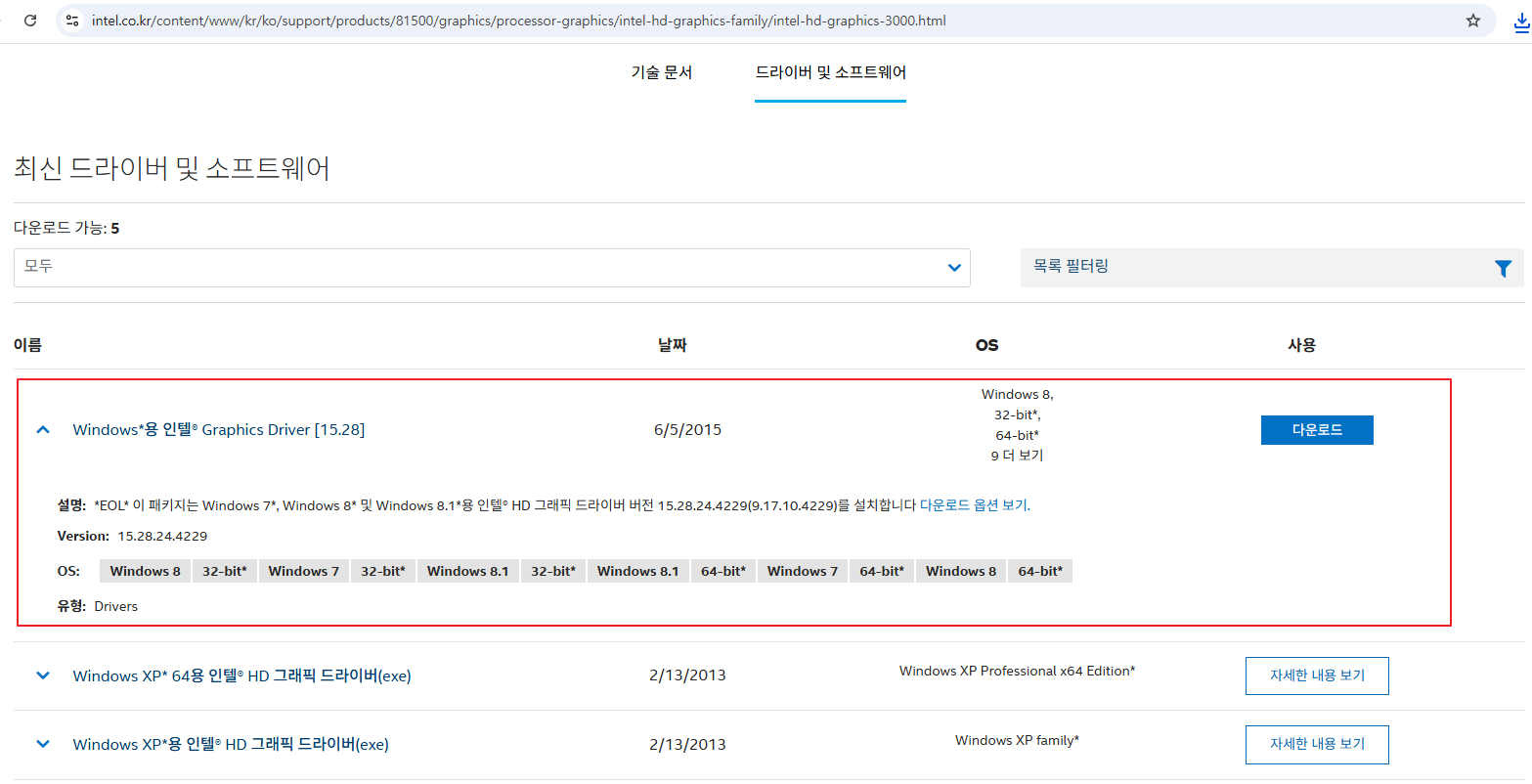Click the filter funnel icon
This screenshot has height=784, width=1532.
click(1503, 268)
